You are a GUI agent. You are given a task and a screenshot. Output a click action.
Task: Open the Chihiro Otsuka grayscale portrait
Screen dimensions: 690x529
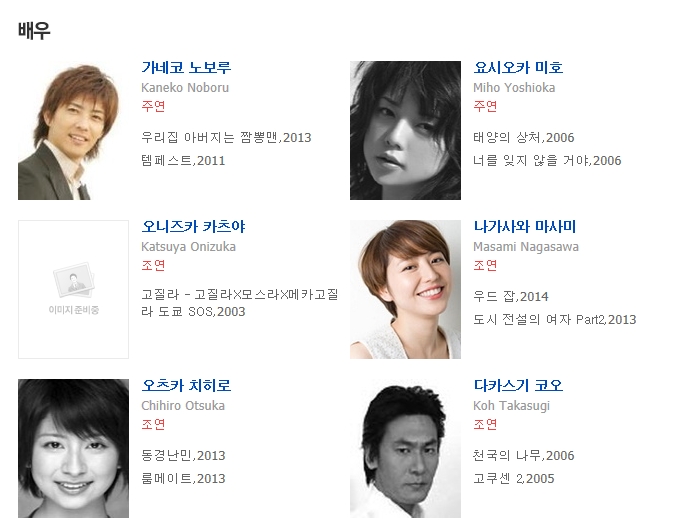(x=73, y=448)
